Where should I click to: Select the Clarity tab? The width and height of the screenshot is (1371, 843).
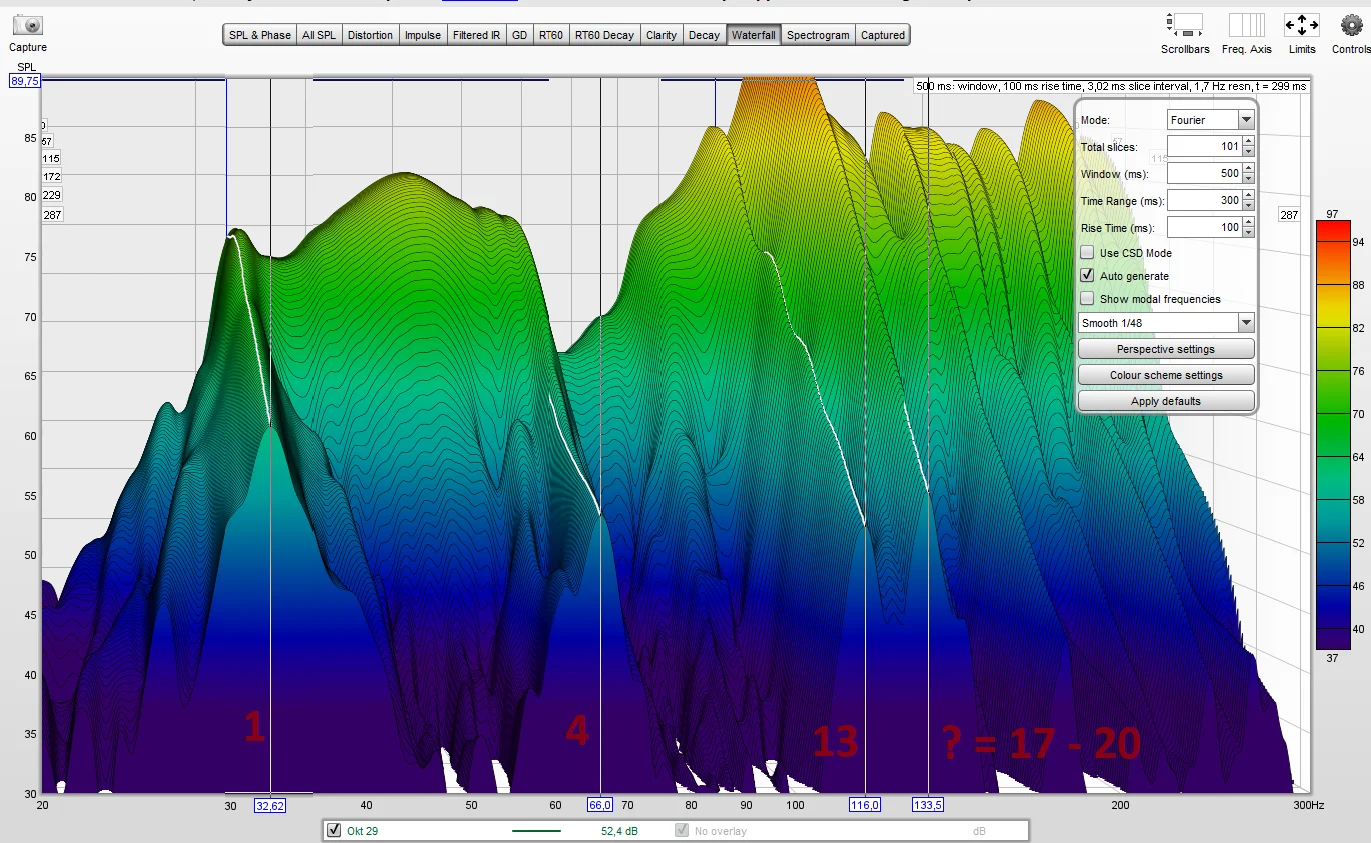click(661, 35)
